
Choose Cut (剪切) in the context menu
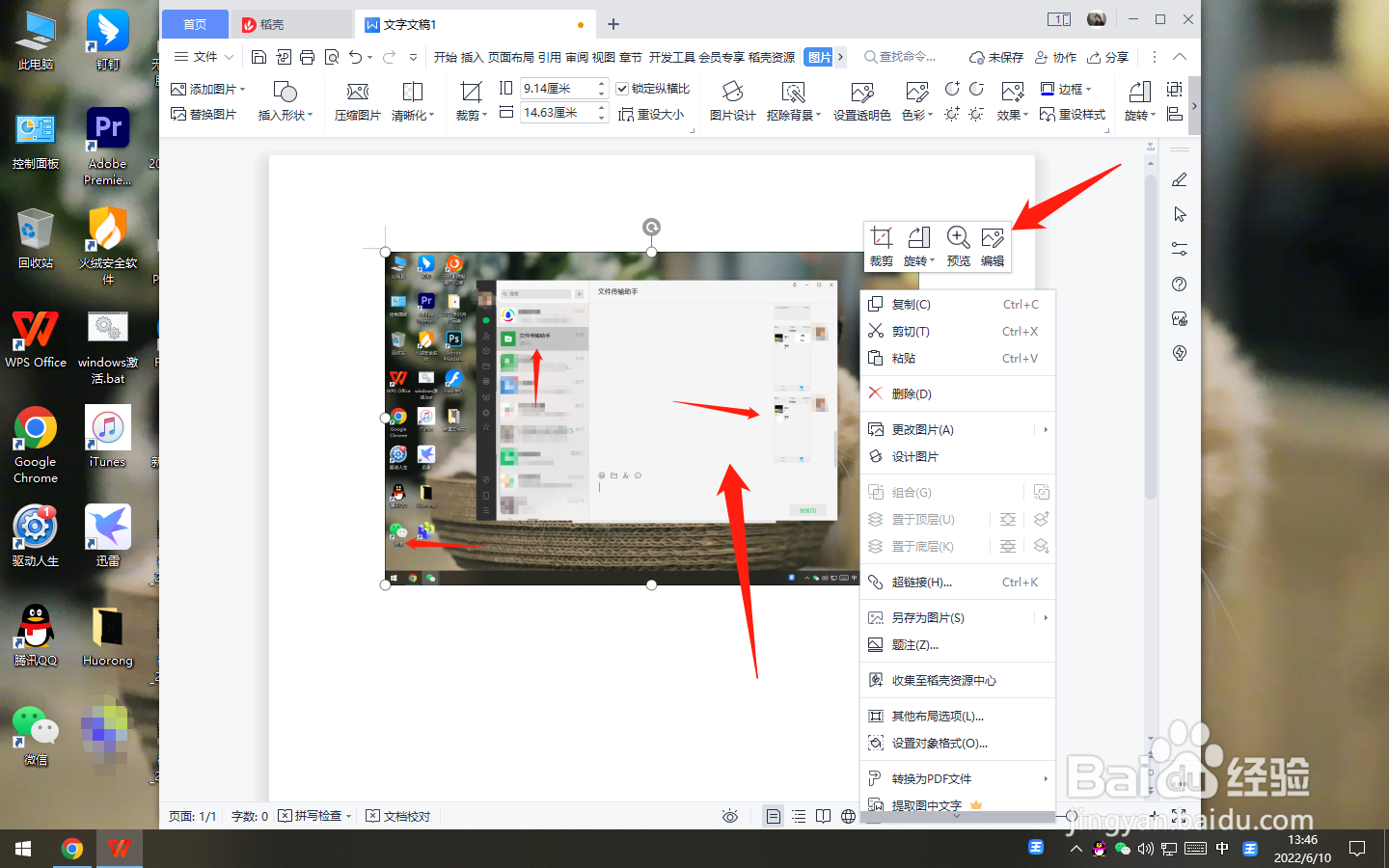click(957, 331)
